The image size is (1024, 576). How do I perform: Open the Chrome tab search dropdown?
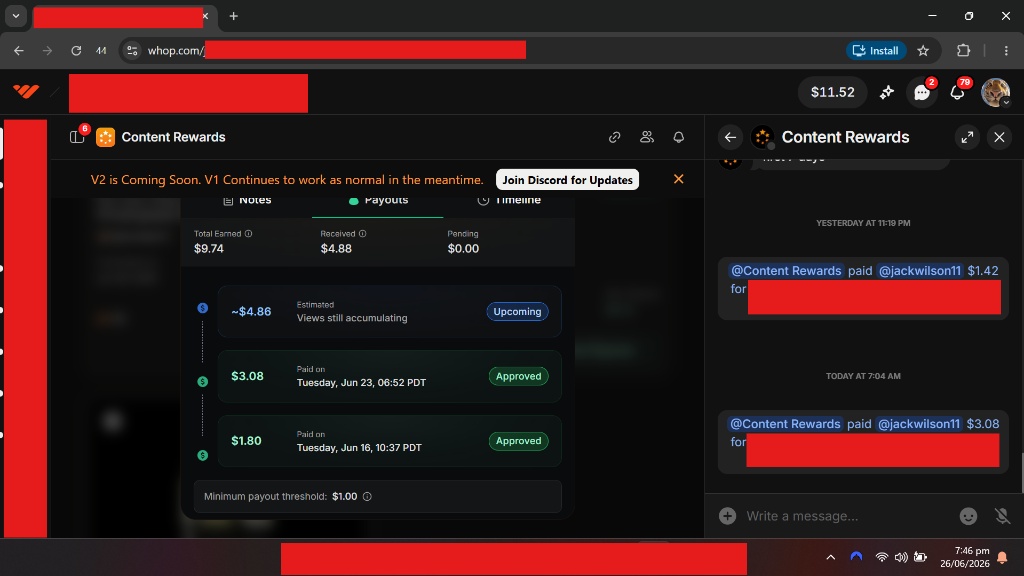tap(16, 16)
